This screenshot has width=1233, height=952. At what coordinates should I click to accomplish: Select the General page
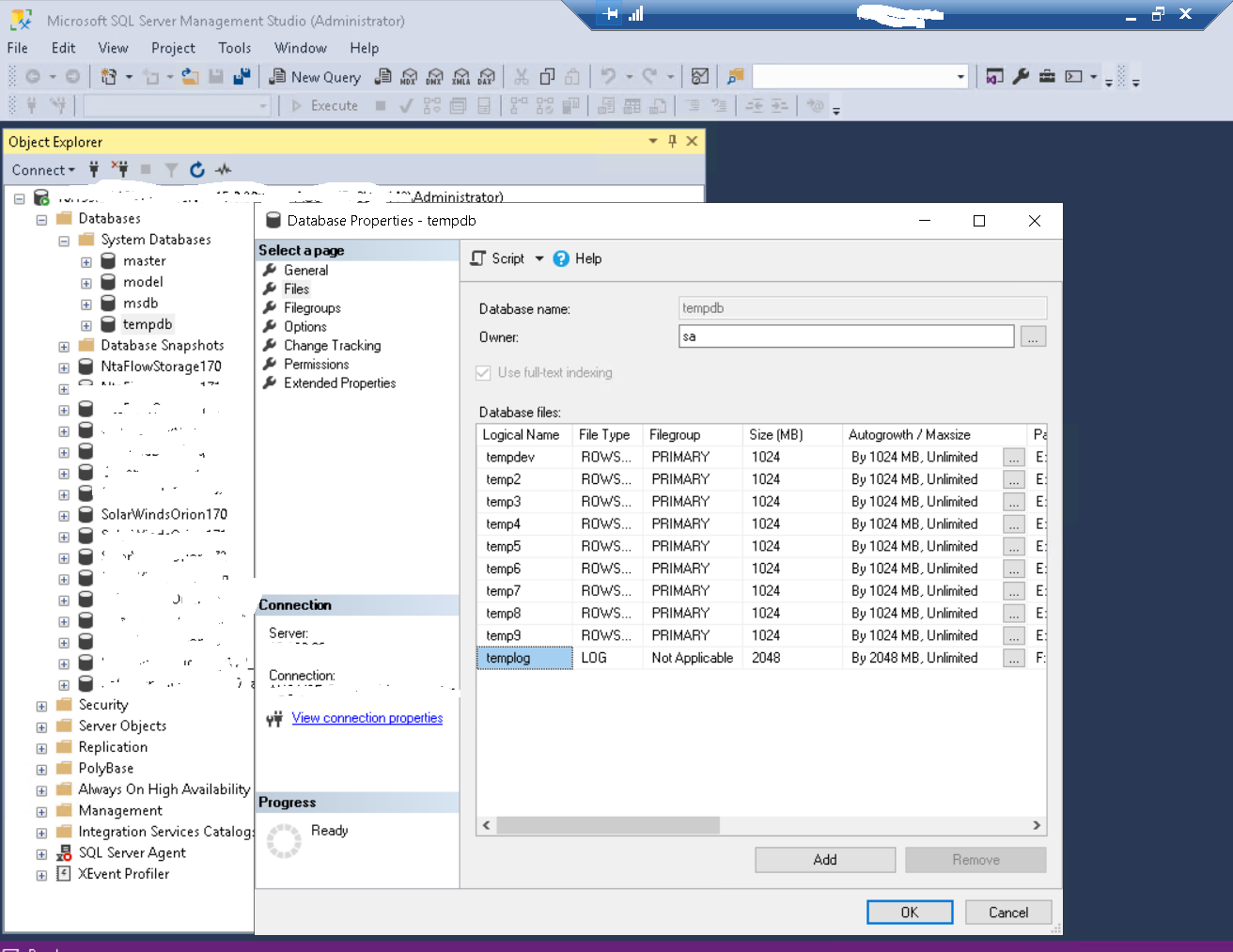(x=306, y=271)
